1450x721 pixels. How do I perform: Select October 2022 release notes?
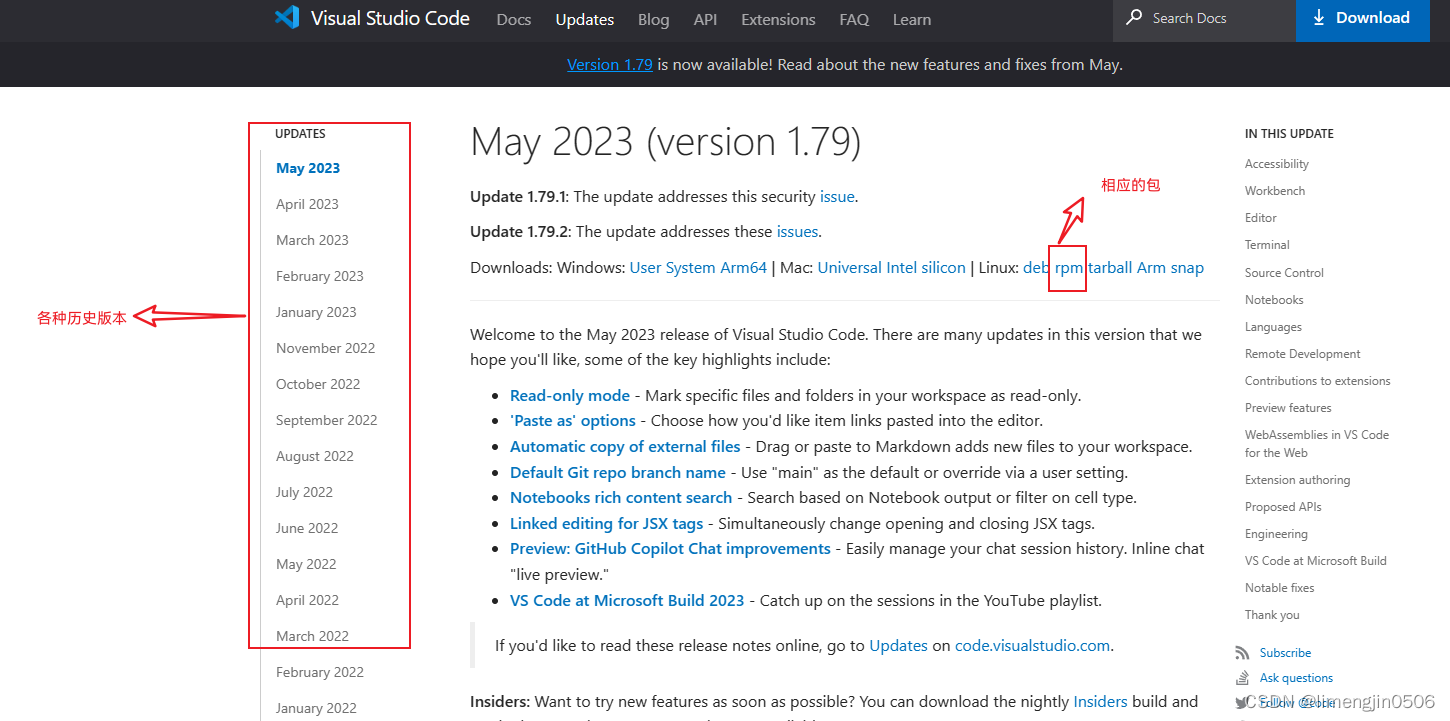pyautogui.click(x=318, y=384)
